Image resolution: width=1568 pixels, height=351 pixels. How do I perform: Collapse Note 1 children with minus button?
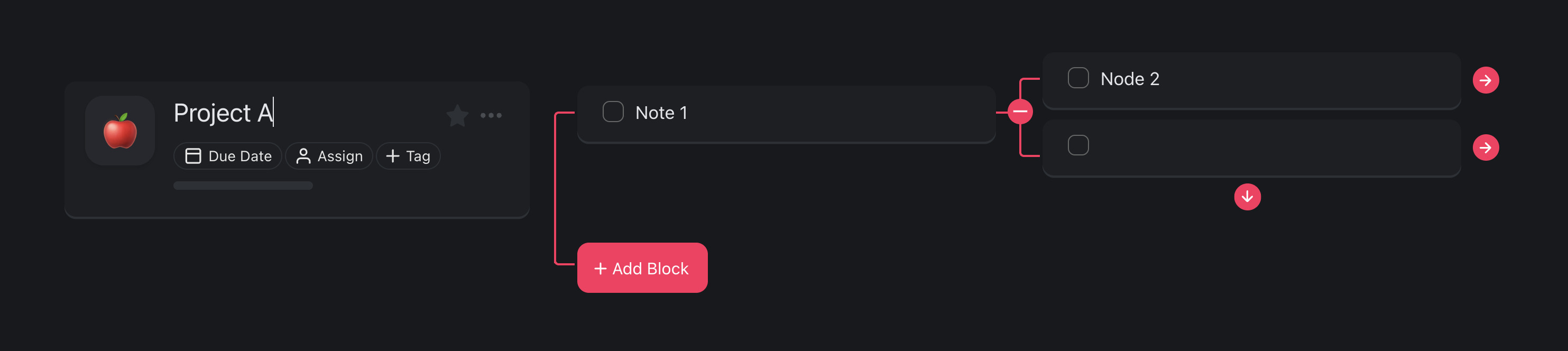point(1020,112)
